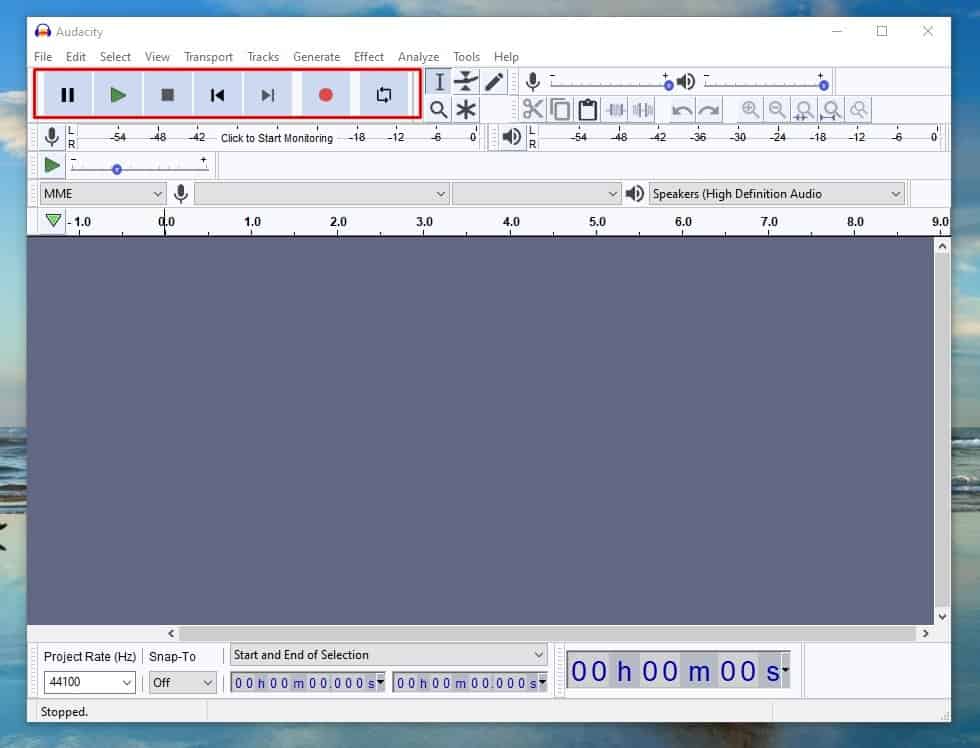Expand the Project Rate 44100 dropdown

(x=89, y=683)
